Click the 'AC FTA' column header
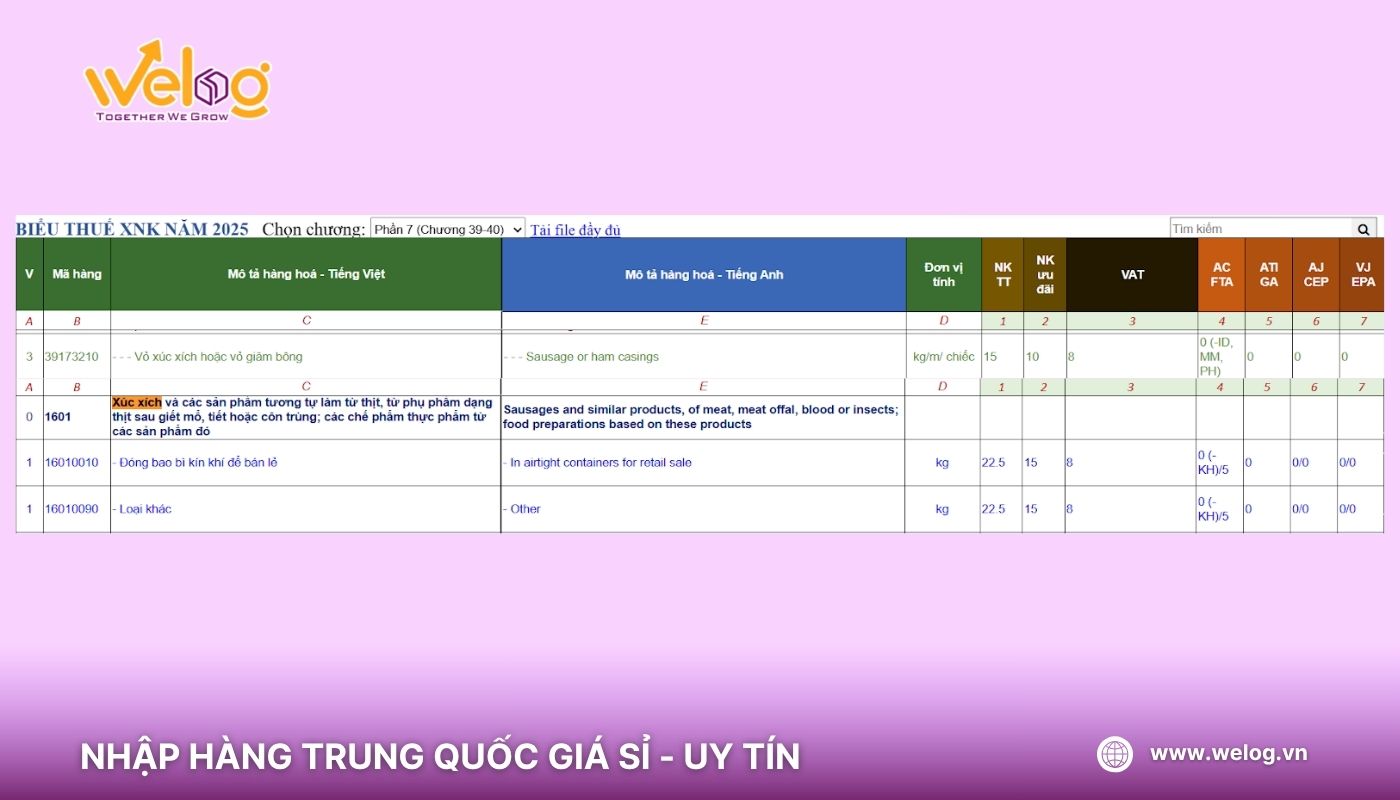1400x800 pixels. tap(1220, 274)
